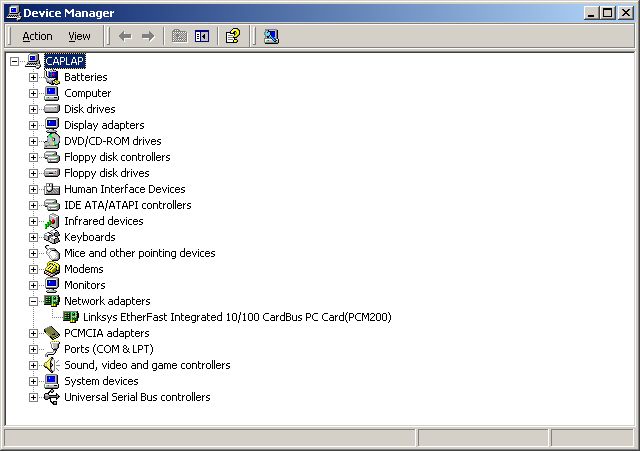The width and height of the screenshot is (640, 451).
Task: Click the PCMCIA adapters card icon
Action: click(x=52, y=333)
